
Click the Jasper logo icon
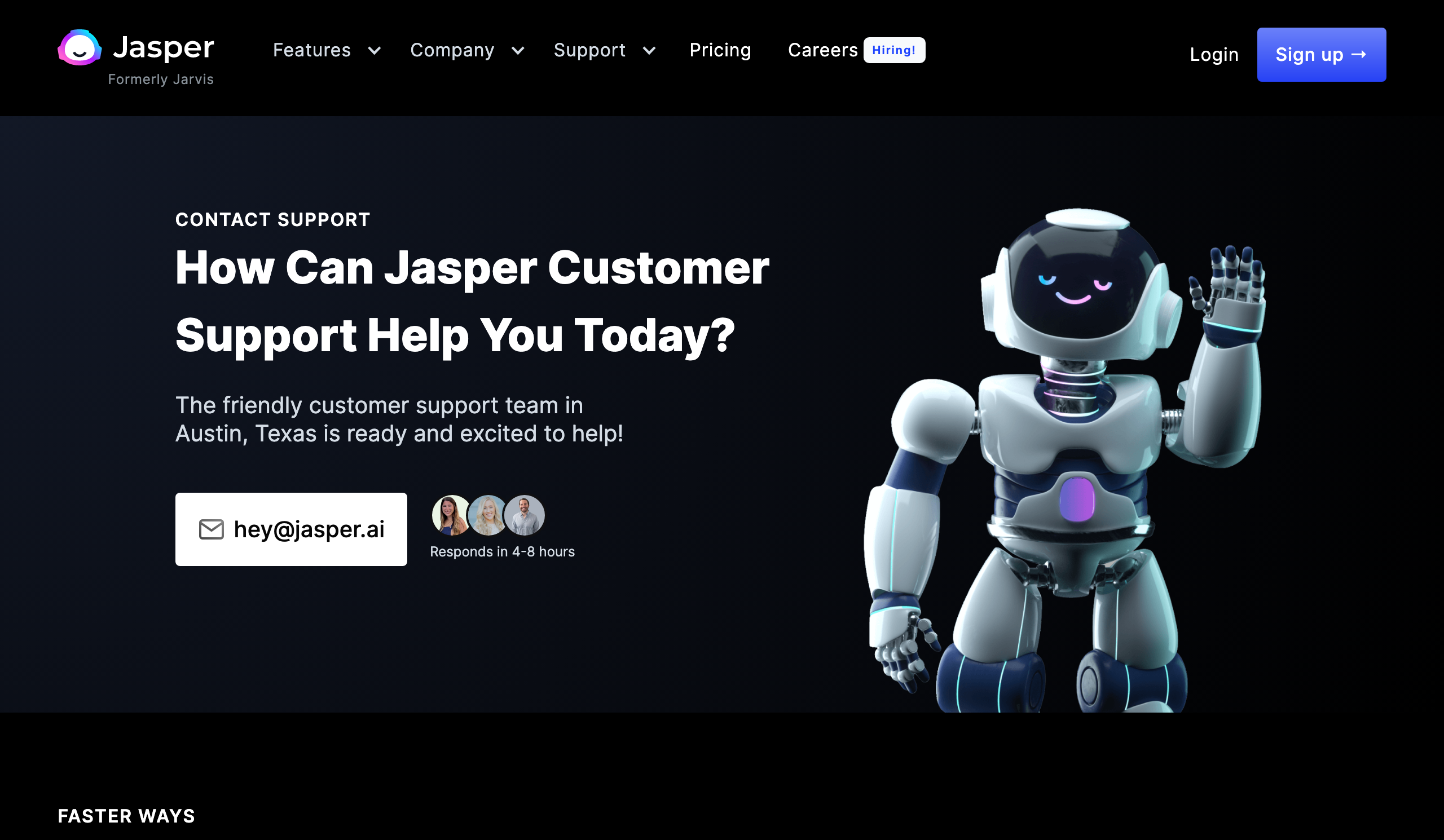click(80, 47)
